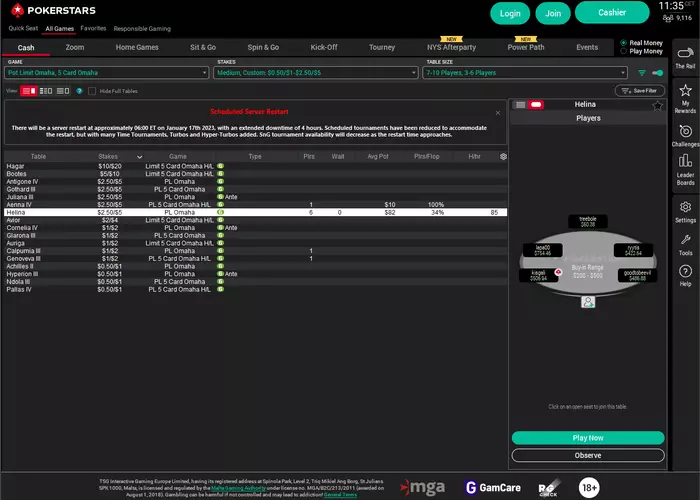
Task: Sort by Avg Pot column header
Action: (x=378, y=157)
